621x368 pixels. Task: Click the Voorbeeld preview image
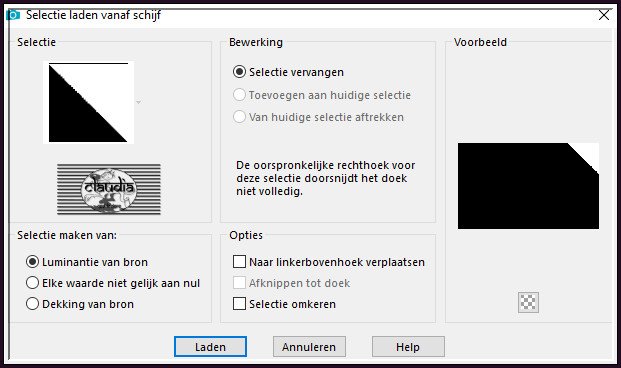coord(528,186)
